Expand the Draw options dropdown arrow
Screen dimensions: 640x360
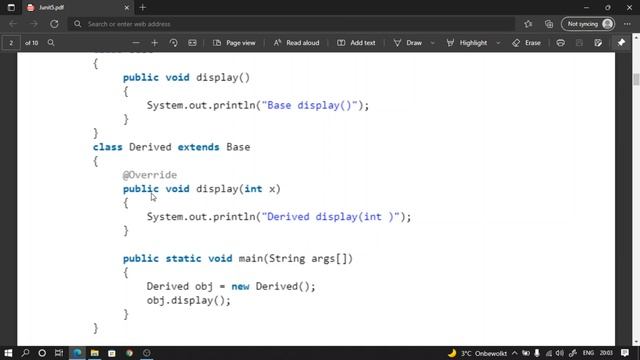pos(432,43)
